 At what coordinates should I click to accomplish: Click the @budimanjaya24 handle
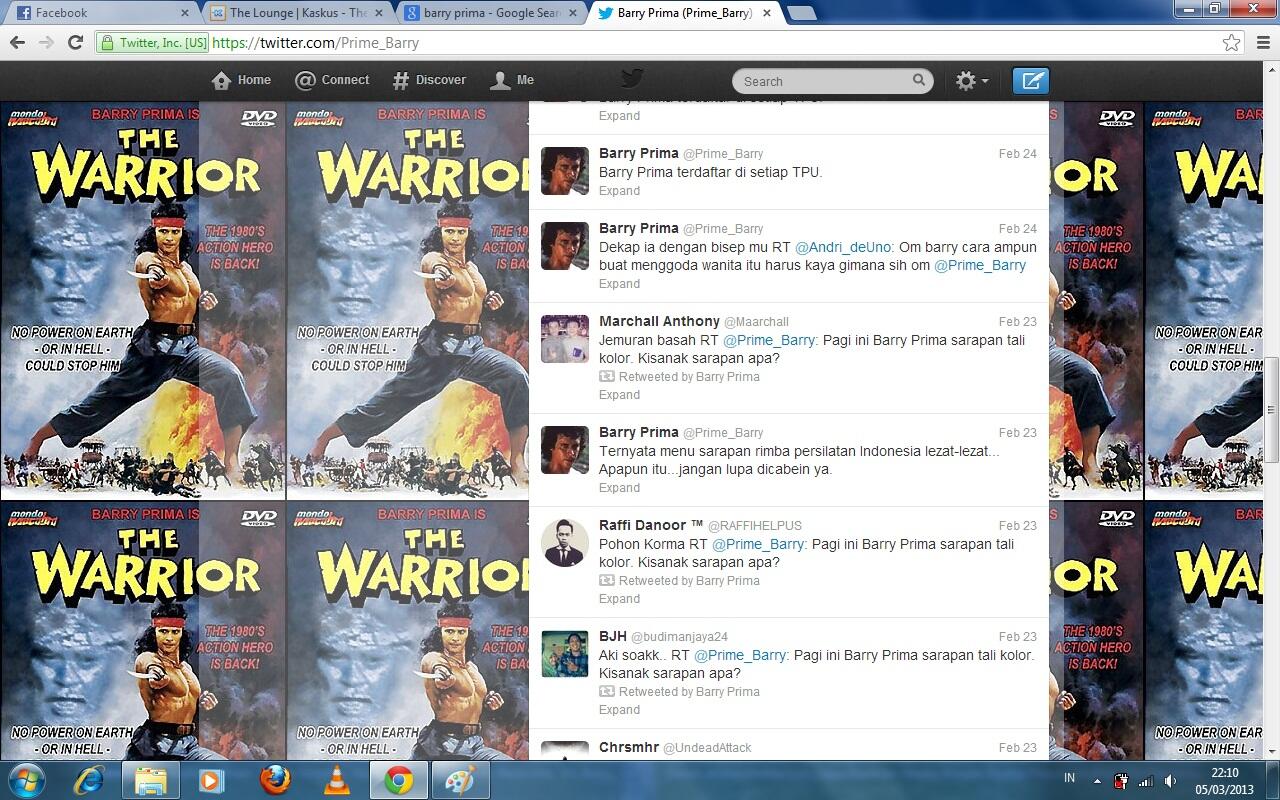[679, 637]
